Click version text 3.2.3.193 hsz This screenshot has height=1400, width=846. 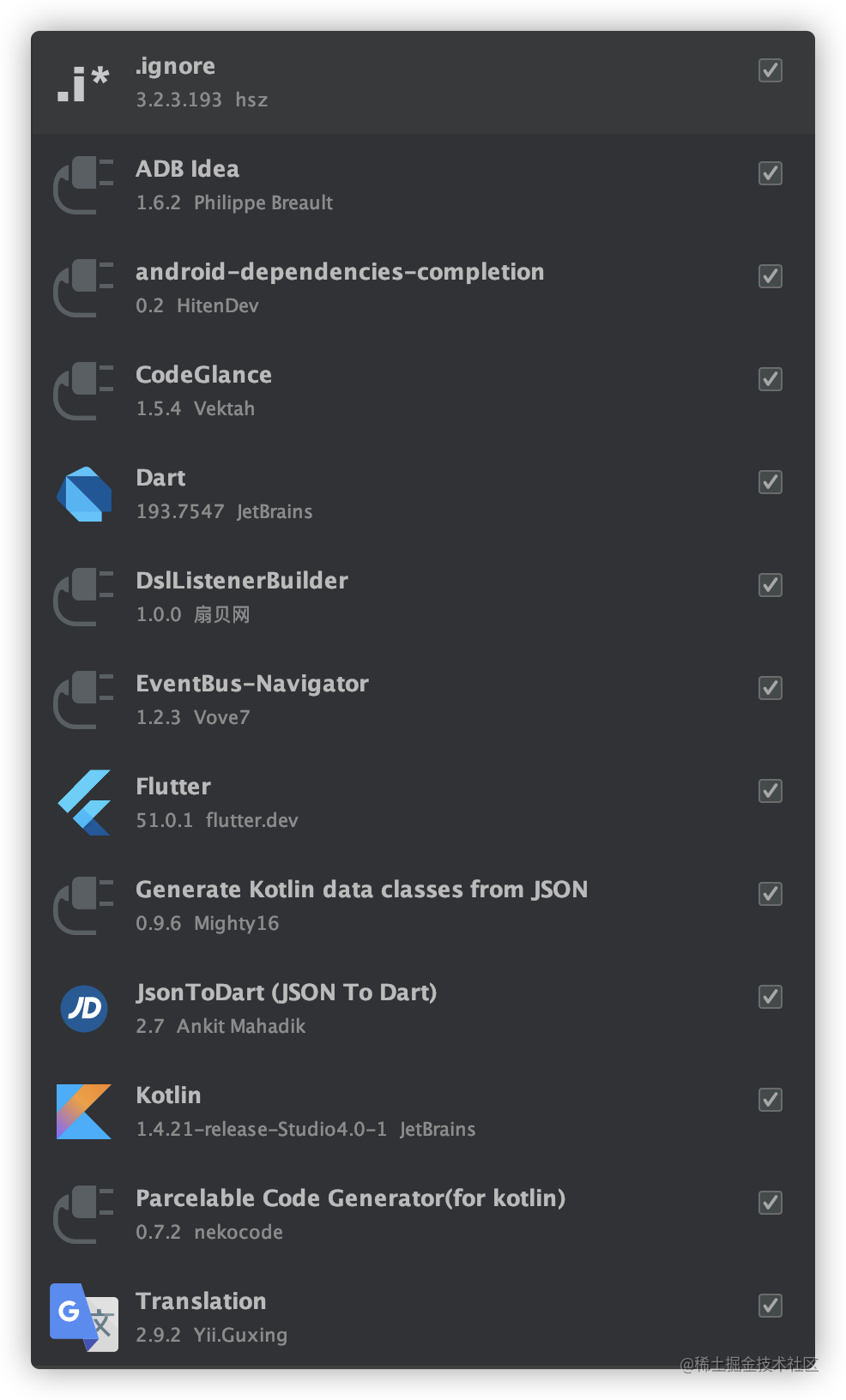pyautogui.click(x=202, y=100)
